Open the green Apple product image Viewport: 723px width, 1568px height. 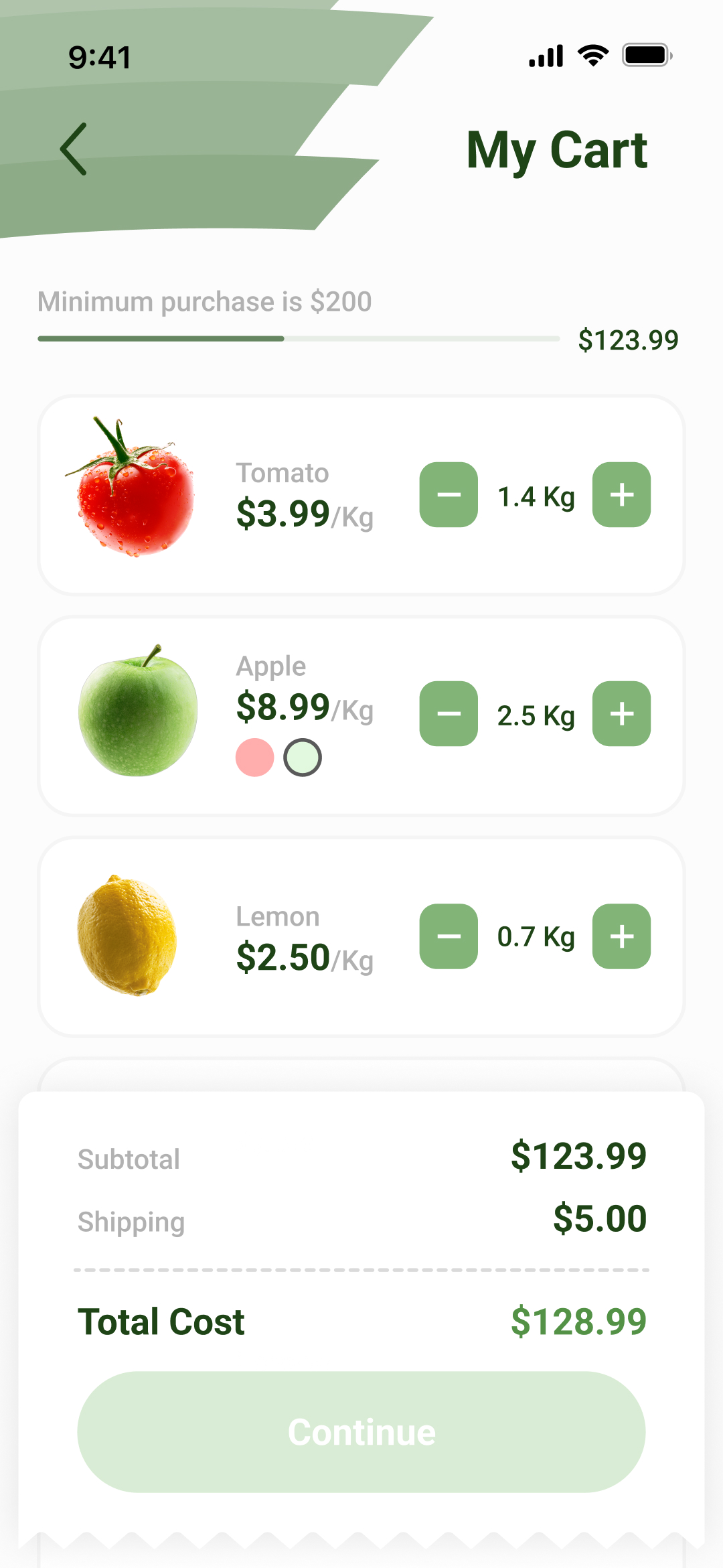pos(138,713)
